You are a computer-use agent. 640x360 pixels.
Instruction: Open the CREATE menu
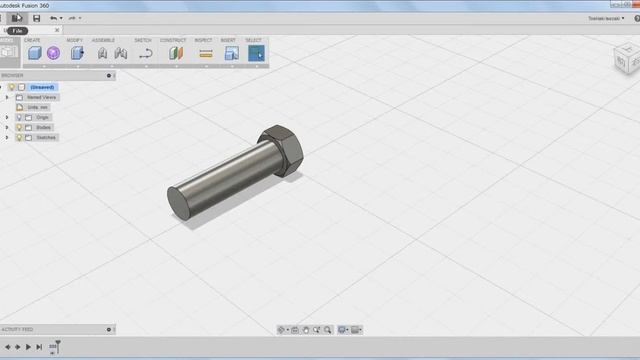coord(32,40)
